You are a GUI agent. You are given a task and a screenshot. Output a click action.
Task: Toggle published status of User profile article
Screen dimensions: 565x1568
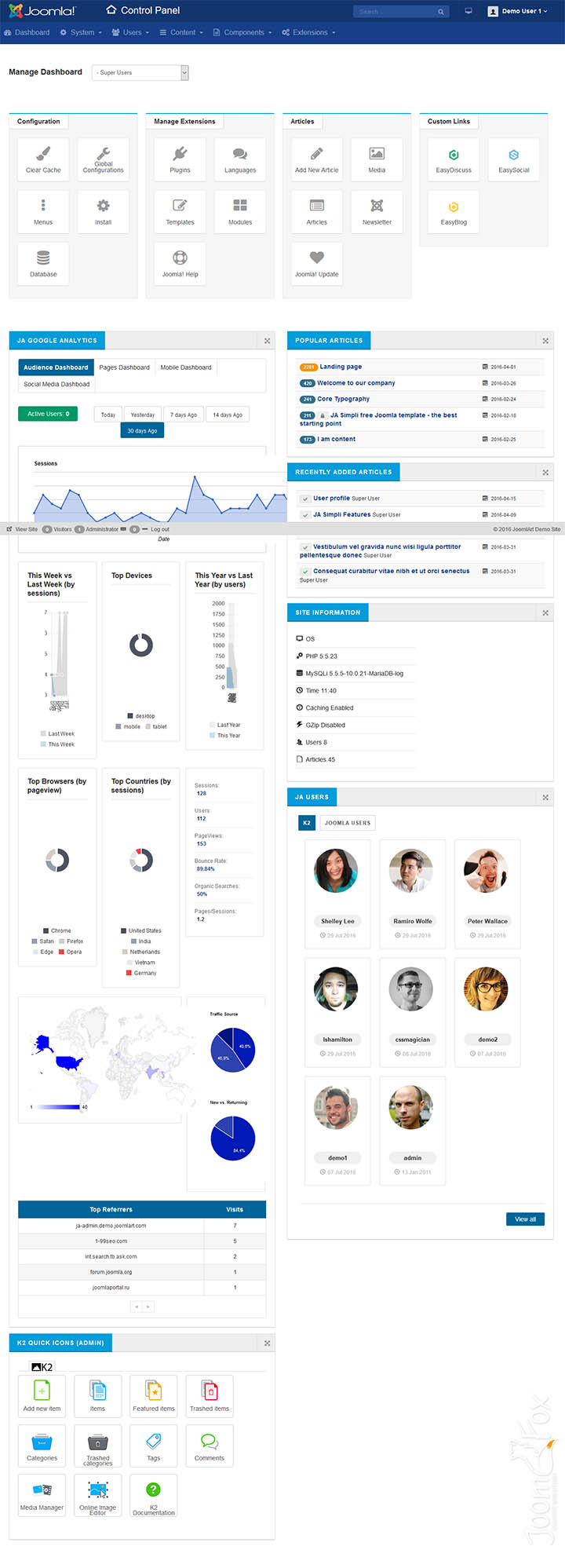pyautogui.click(x=305, y=499)
